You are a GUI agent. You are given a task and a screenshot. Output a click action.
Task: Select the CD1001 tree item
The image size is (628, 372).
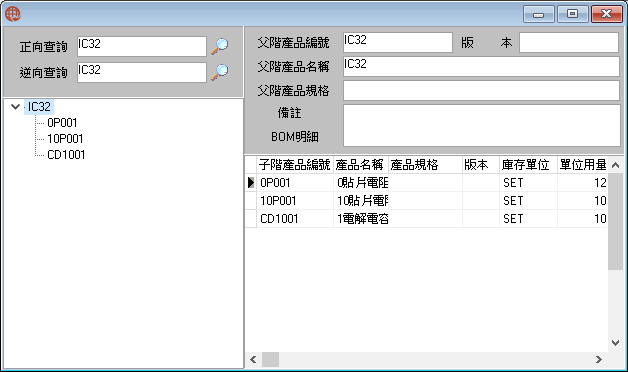click(66, 155)
